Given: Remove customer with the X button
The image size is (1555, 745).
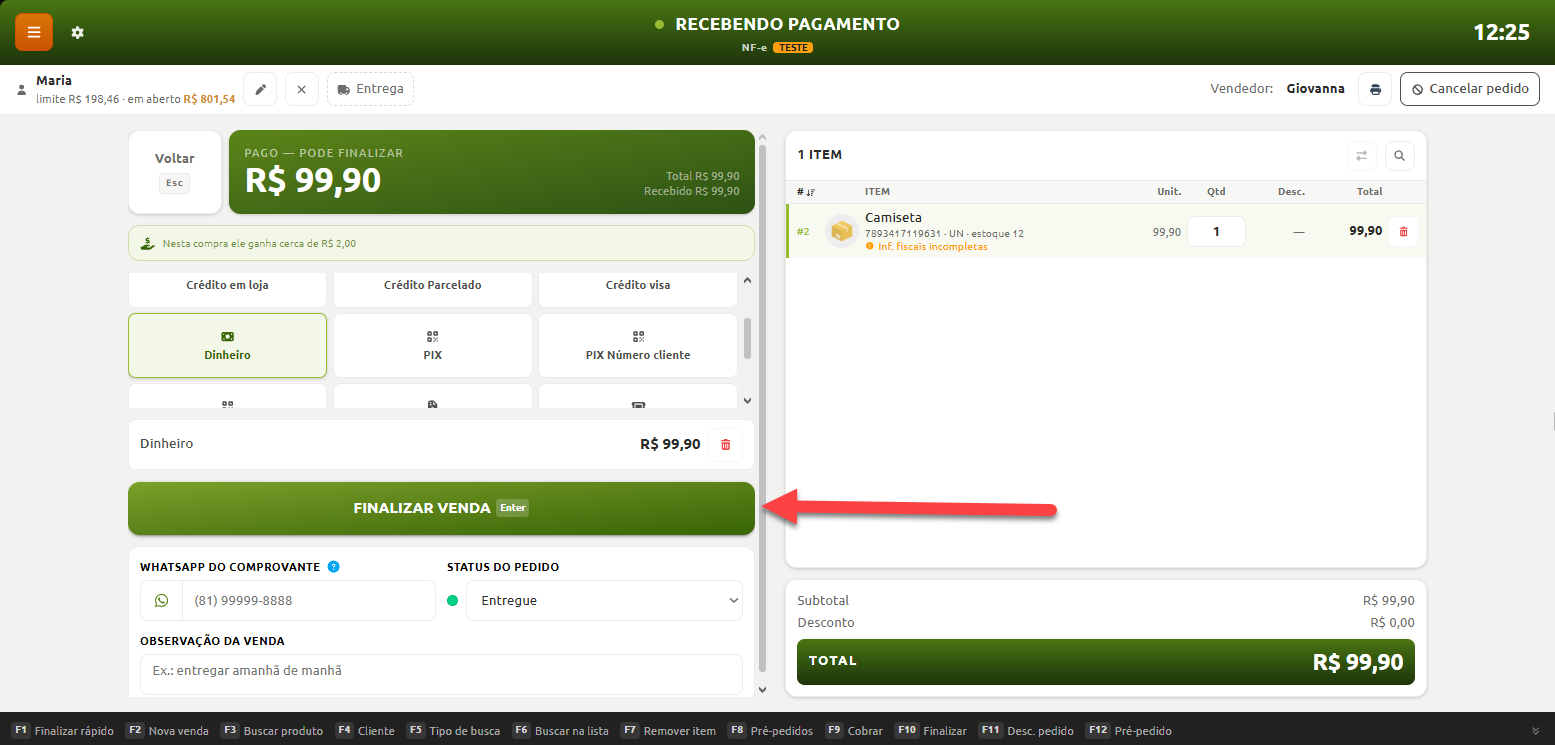Looking at the screenshot, I should [302, 89].
